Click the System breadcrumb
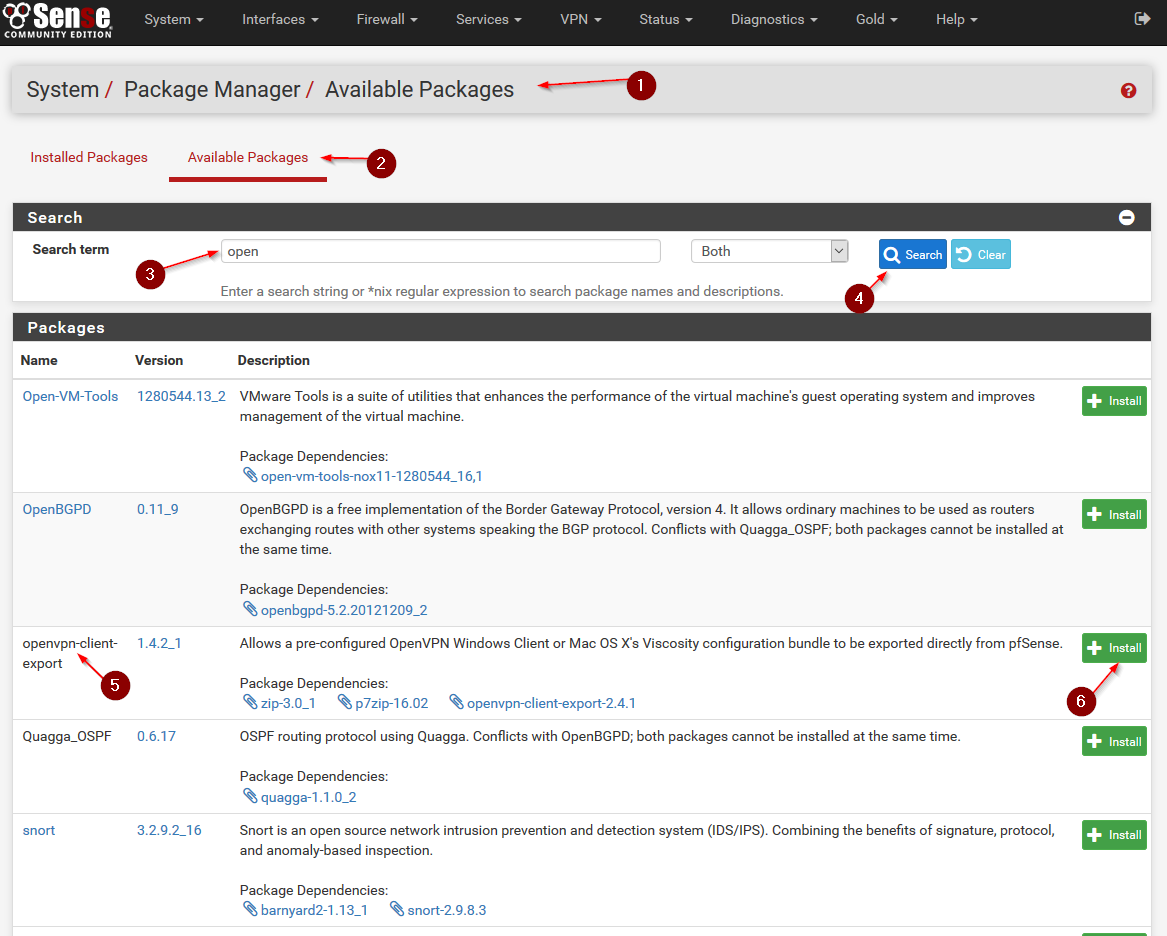 tap(63, 89)
